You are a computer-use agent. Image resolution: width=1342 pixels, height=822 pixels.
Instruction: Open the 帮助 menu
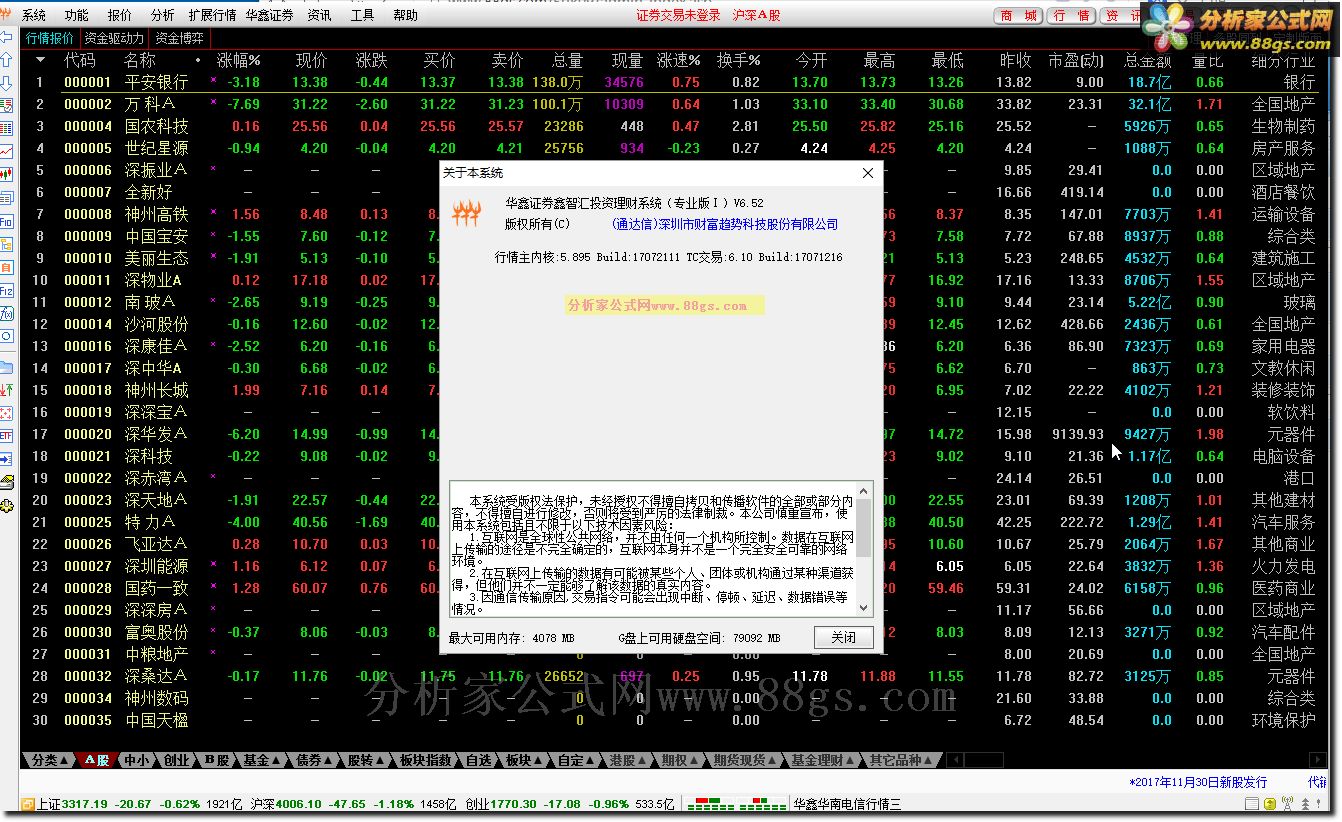pos(405,16)
